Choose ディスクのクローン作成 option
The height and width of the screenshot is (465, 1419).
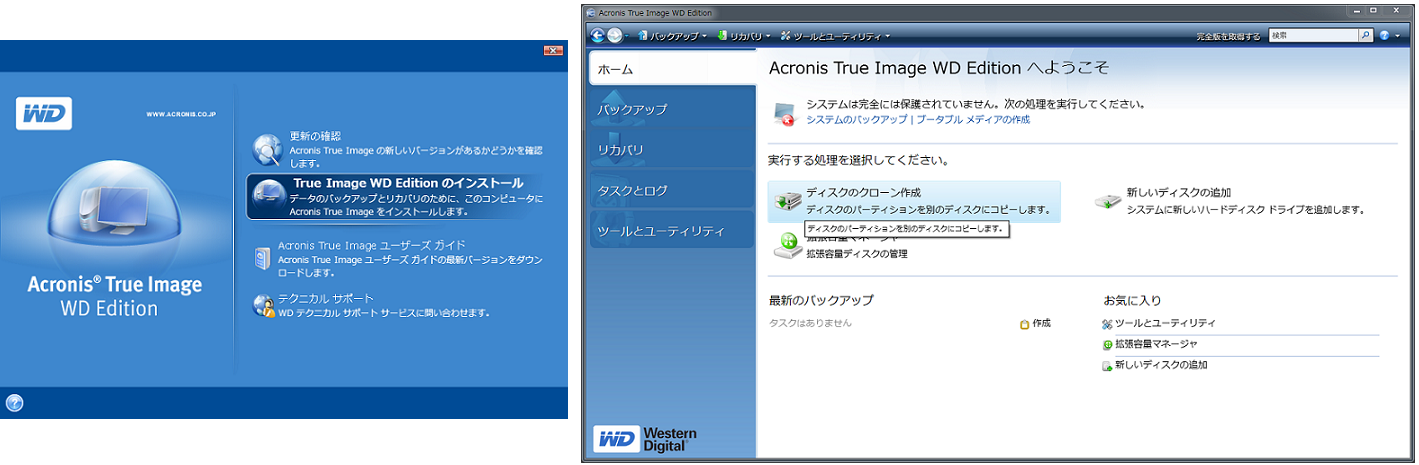coord(914,201)
